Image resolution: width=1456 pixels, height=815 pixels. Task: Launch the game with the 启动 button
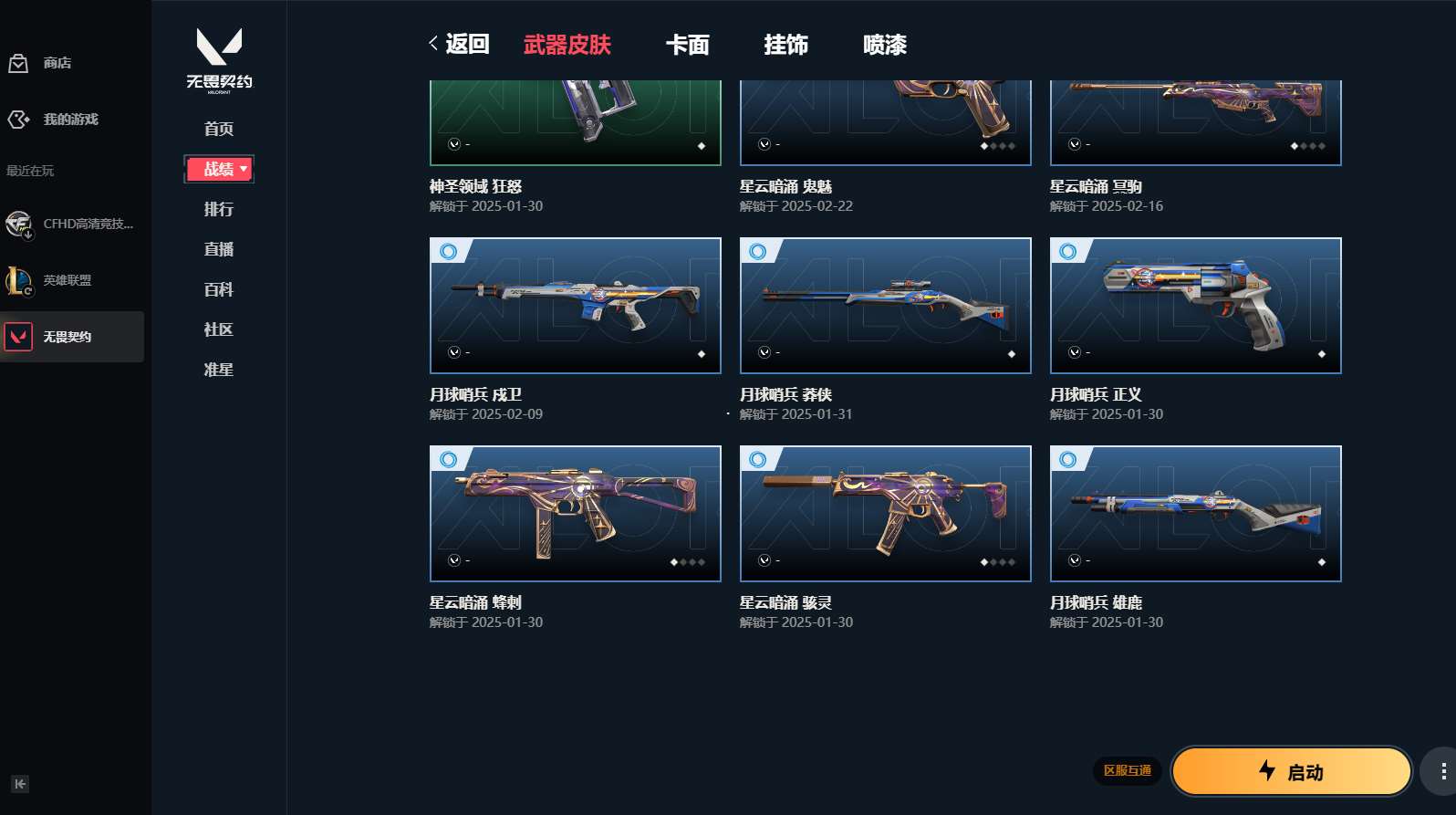point(1292,771)
